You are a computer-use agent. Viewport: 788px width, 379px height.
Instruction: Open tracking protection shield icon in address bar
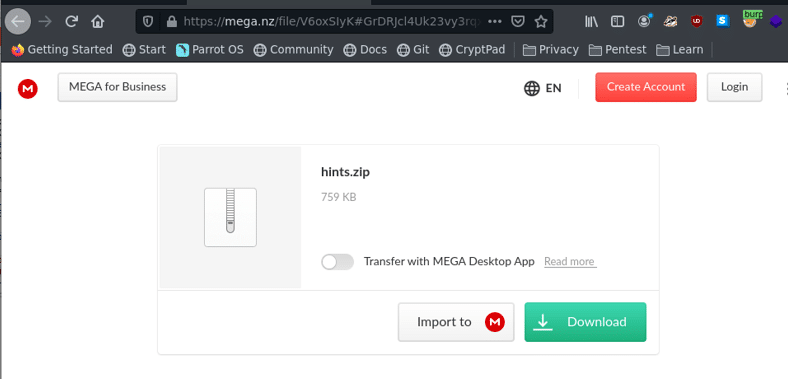point(148,22)
